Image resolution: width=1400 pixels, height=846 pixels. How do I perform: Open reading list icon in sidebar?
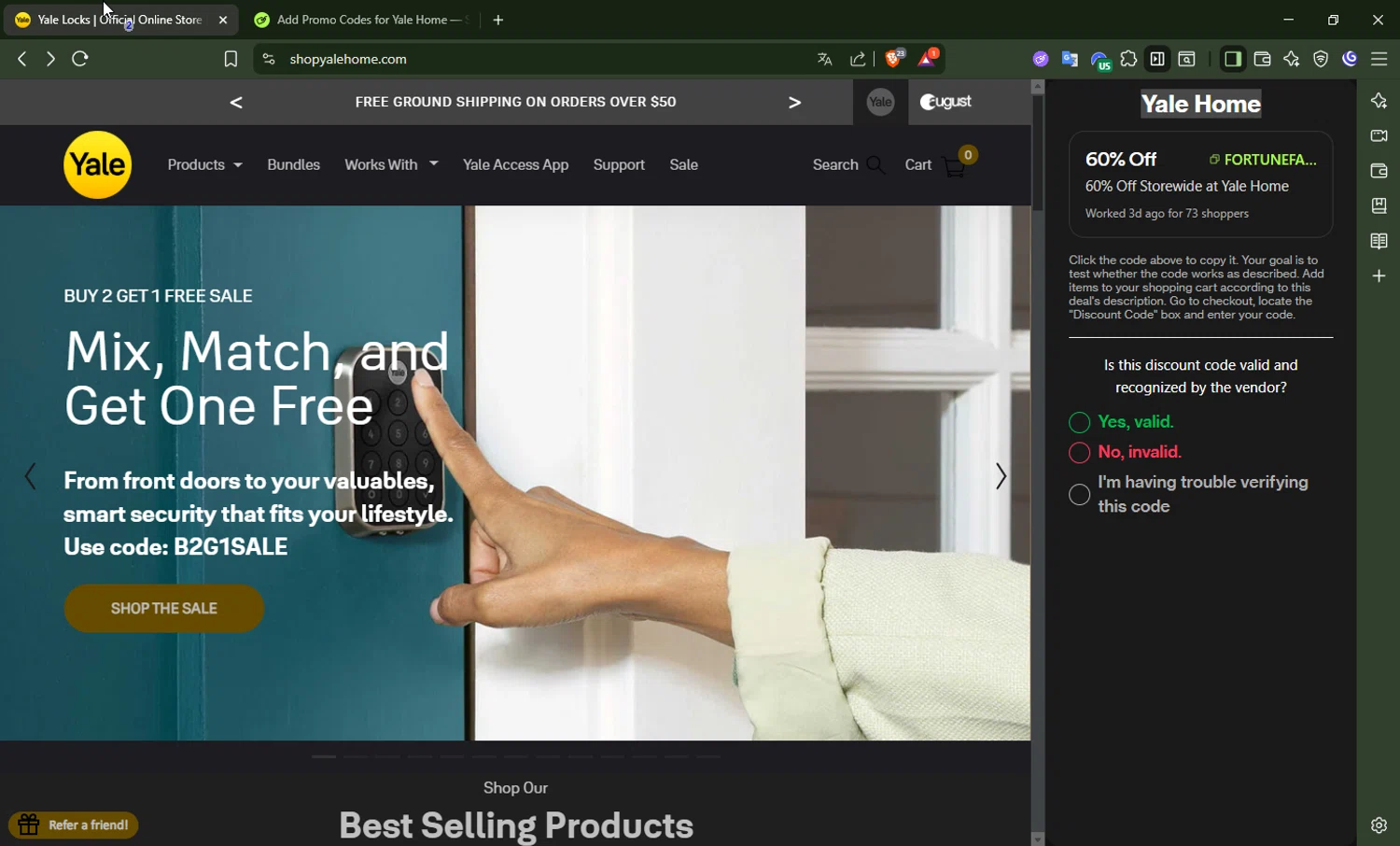pos(1379,241)
